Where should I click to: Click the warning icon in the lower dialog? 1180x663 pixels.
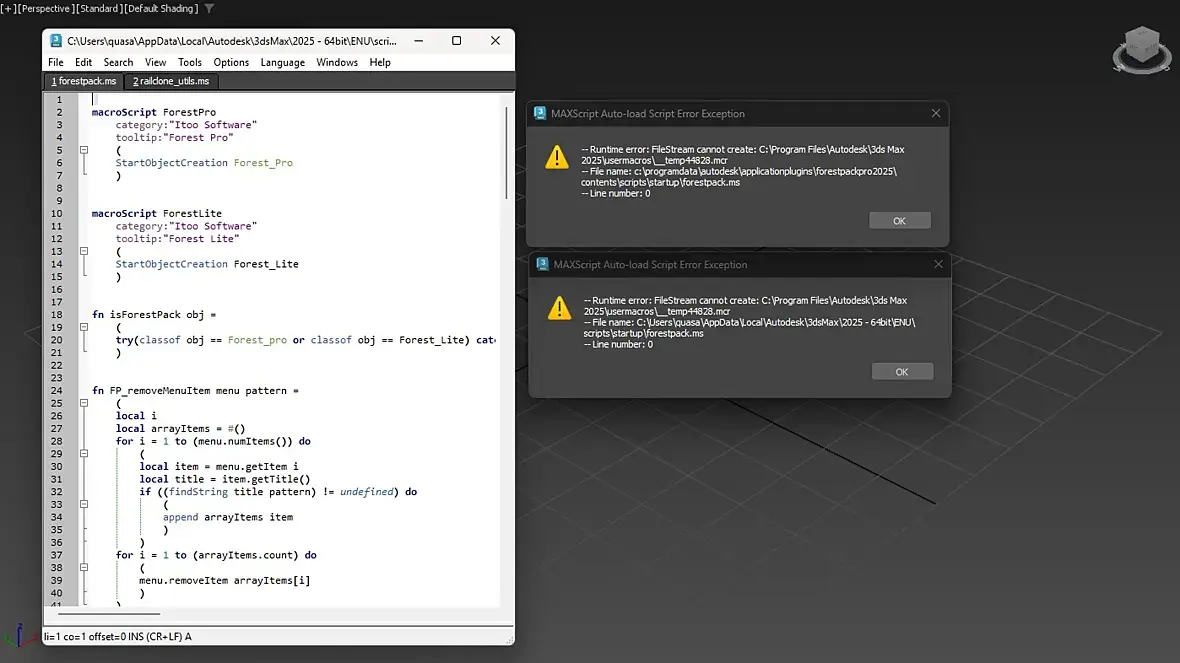(x=559, y=308)
